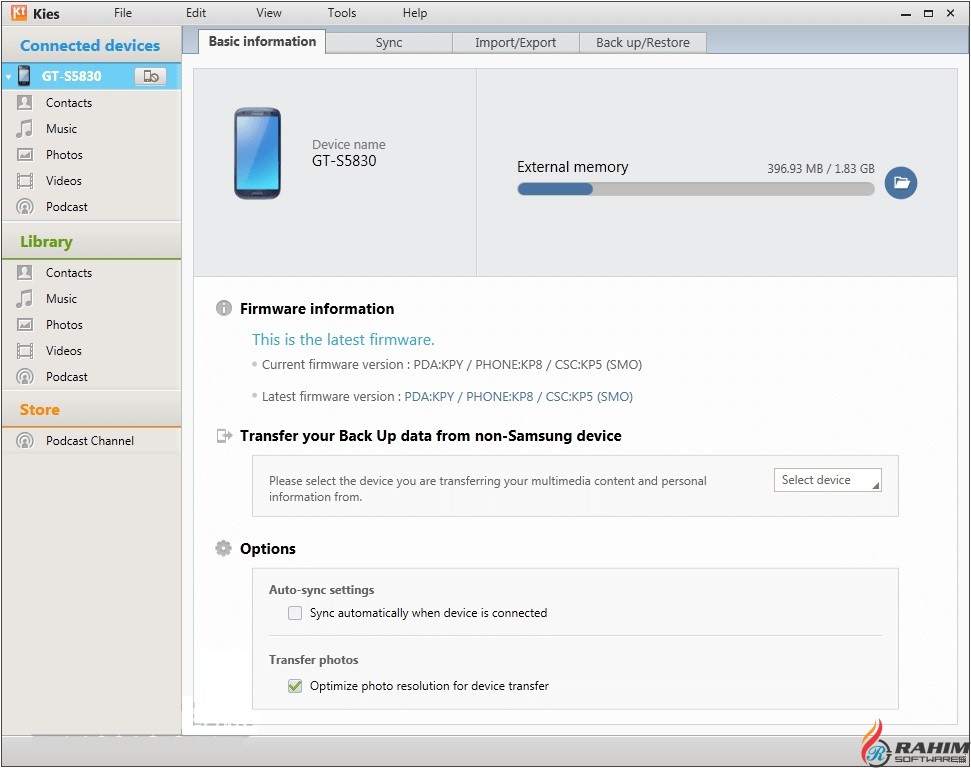Click the Library section header
Viewport: 971px width, 768px height.
click(x=46, y=242)
